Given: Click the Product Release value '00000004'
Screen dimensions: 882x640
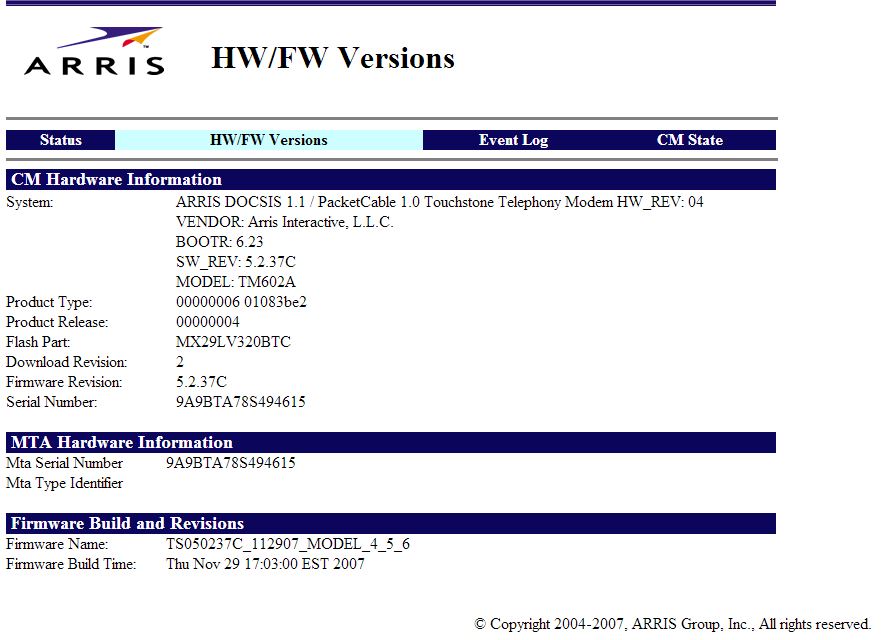Looking at the screenshot, I should point(208,322).
